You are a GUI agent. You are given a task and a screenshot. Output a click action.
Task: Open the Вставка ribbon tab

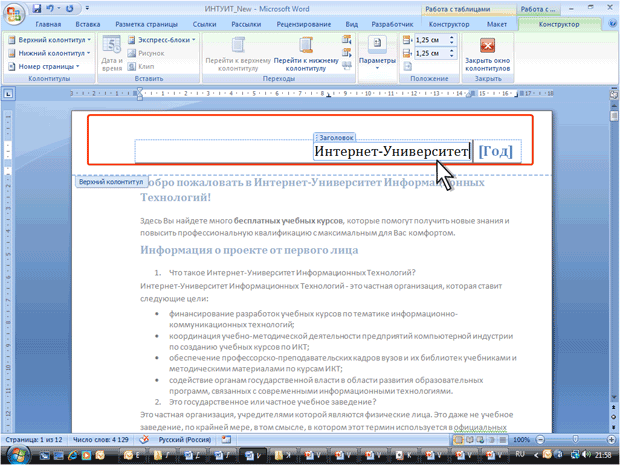click(x=87, y=24)
